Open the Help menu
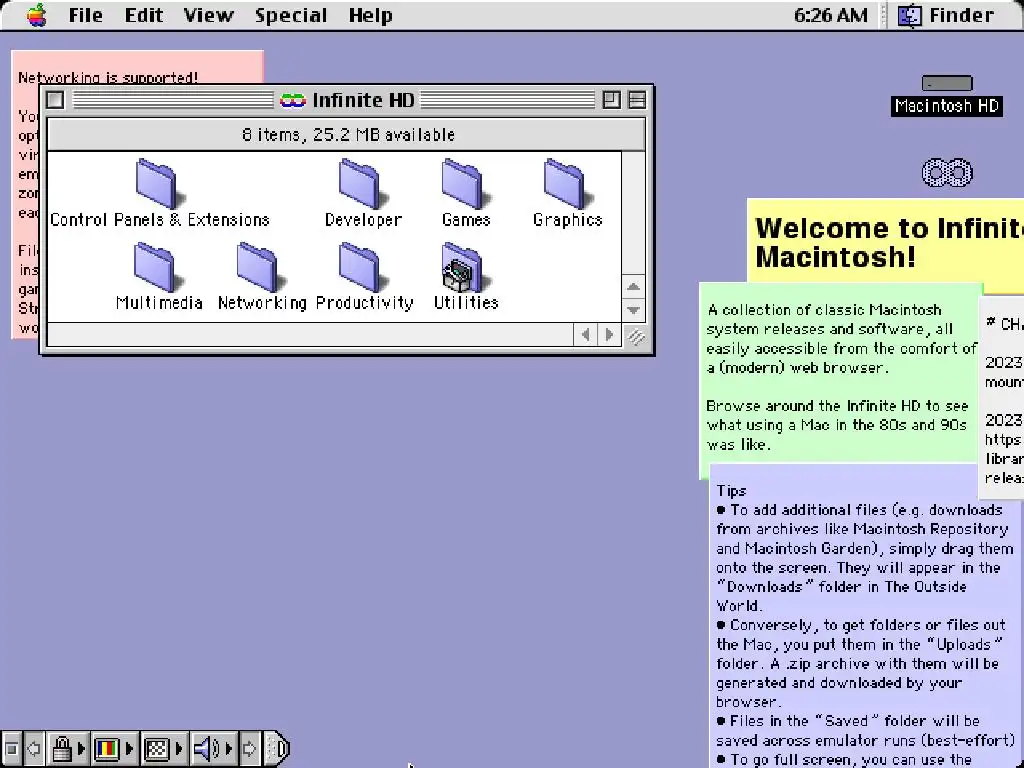 coord(370,15)
